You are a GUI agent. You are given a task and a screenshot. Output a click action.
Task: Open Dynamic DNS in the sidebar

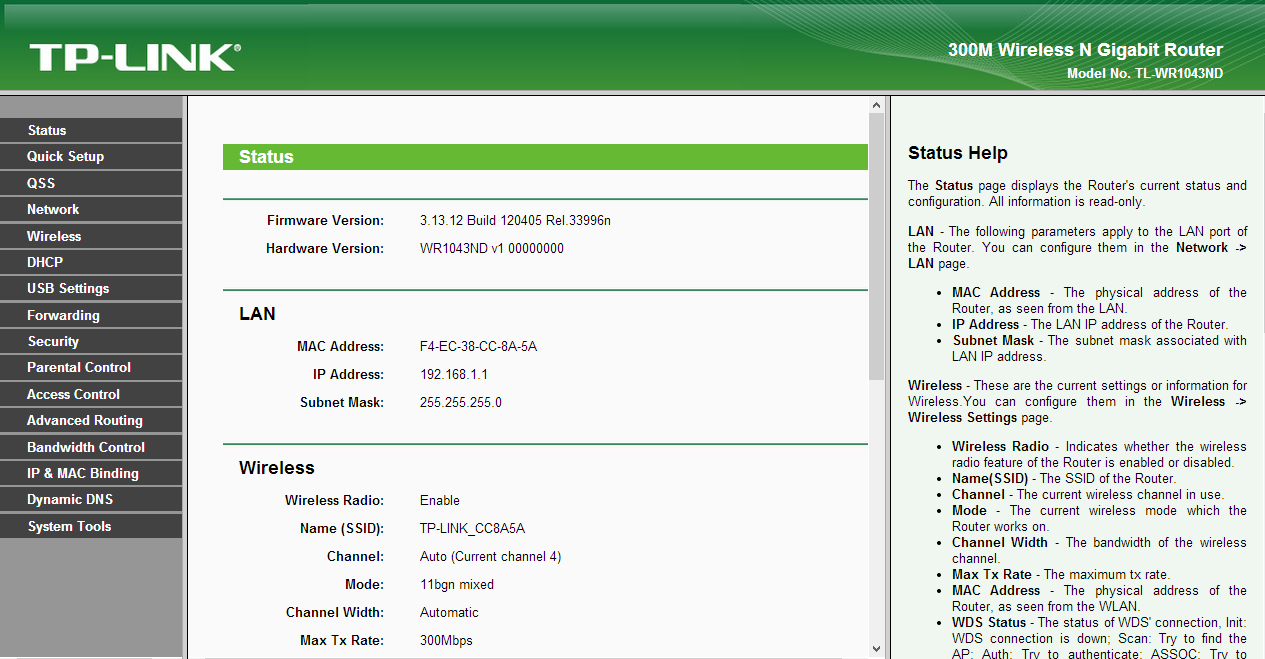pos(91,499)
